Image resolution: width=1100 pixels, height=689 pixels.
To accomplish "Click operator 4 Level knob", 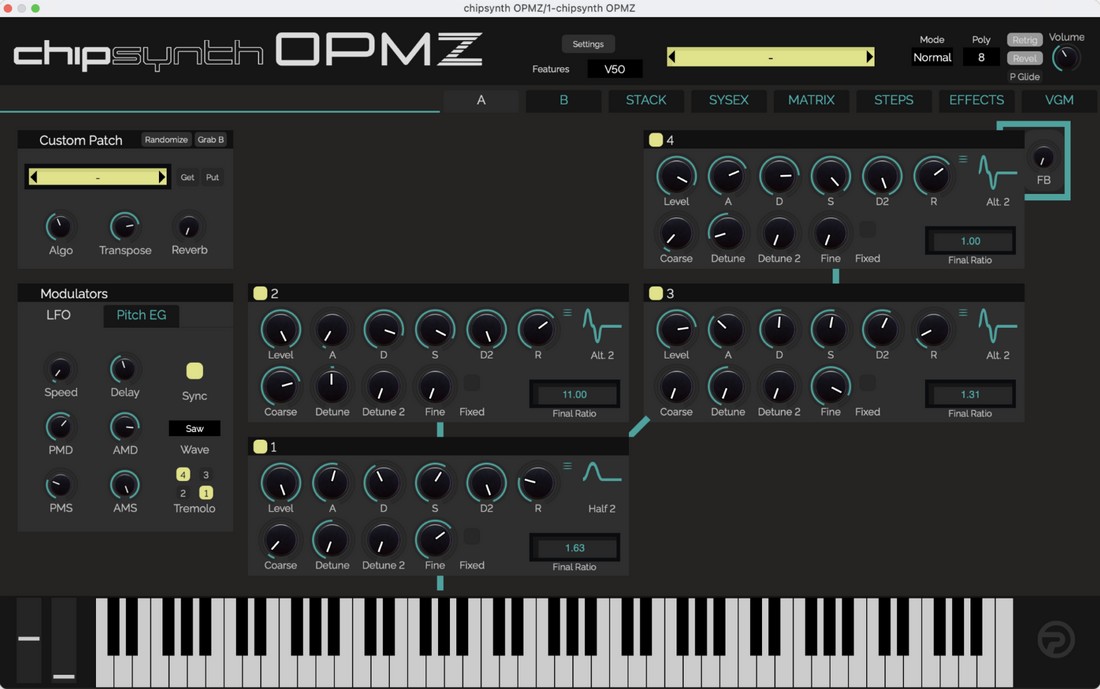I will coord(676,176).
